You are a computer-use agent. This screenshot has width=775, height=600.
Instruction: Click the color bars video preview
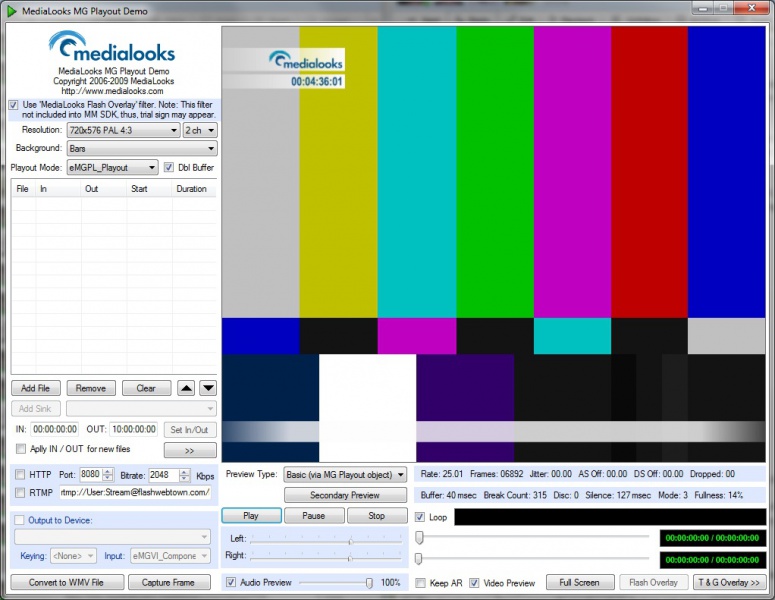pos(493,244)
